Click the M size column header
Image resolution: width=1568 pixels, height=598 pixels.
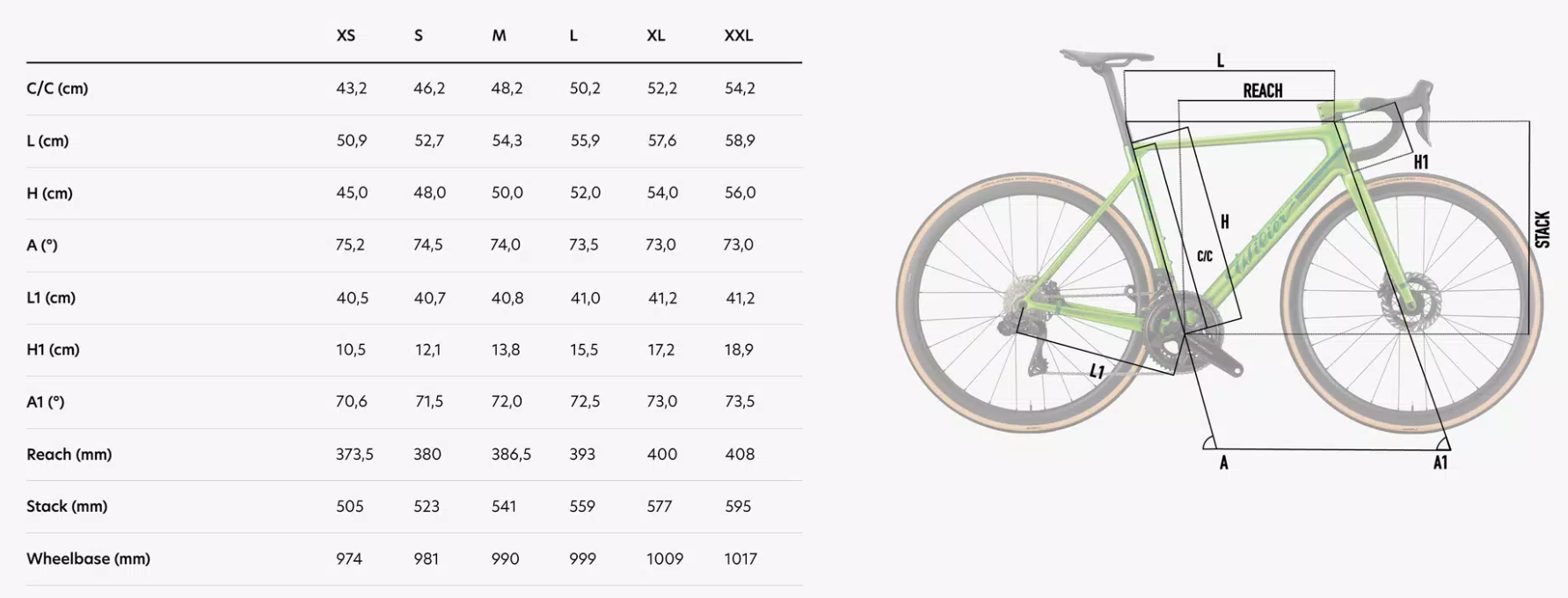[499, 36]
